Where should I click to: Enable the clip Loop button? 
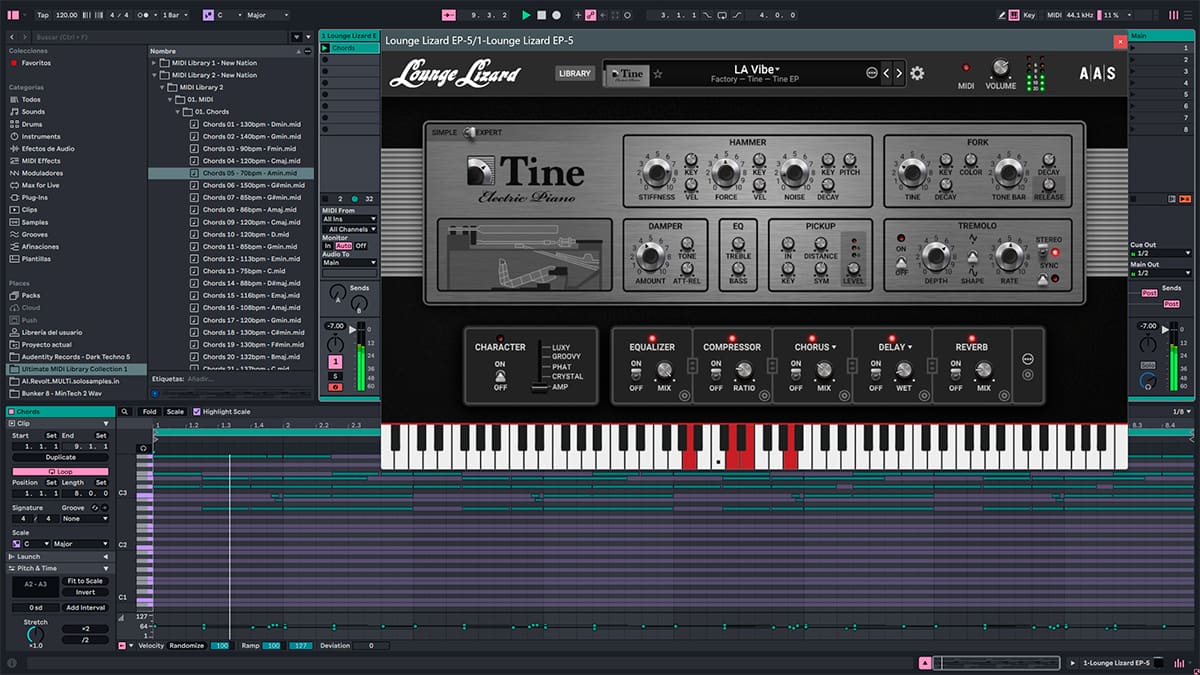click(x=60, y=471)
